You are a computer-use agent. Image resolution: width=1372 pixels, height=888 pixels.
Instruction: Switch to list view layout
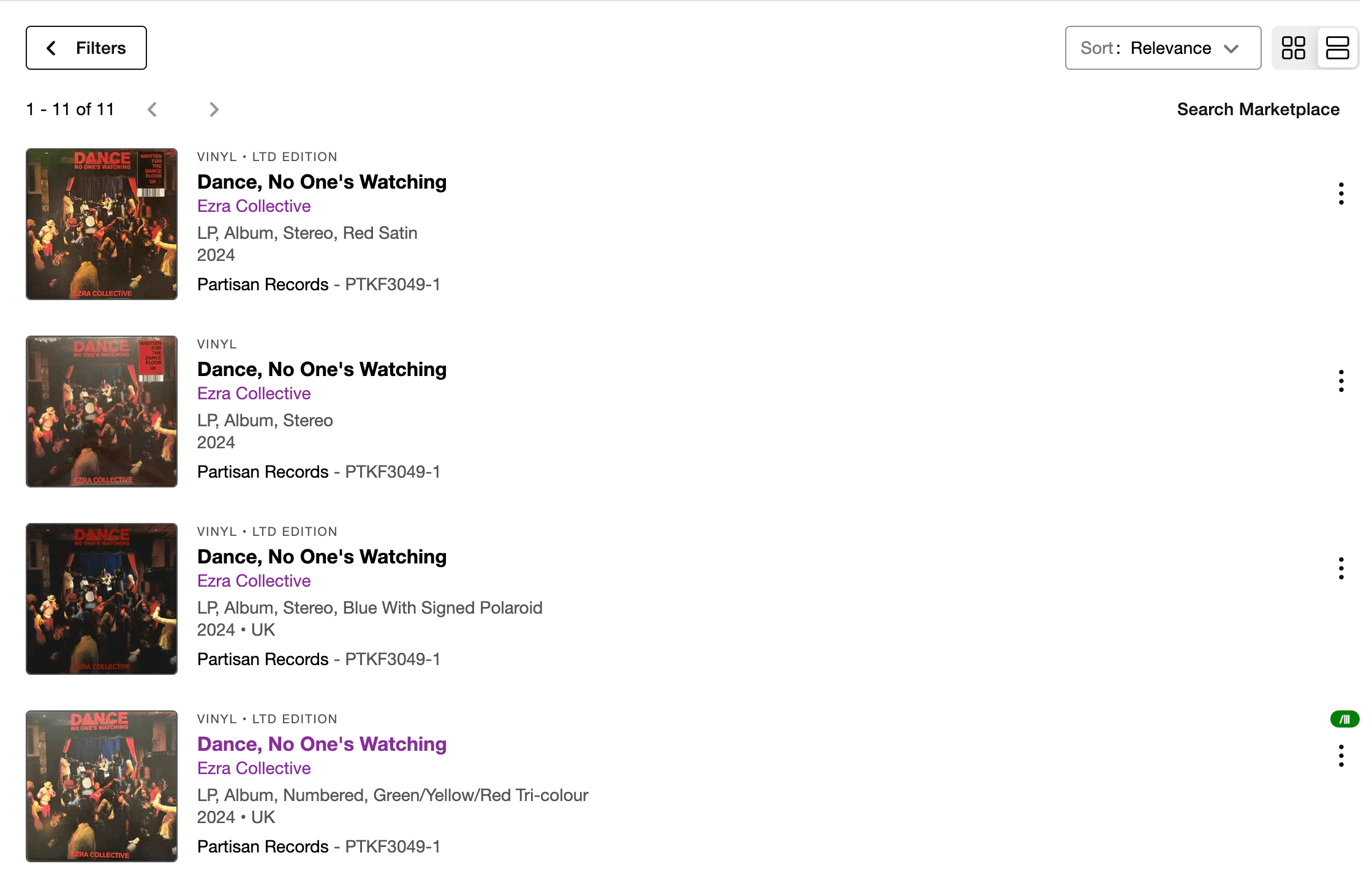1337,48
